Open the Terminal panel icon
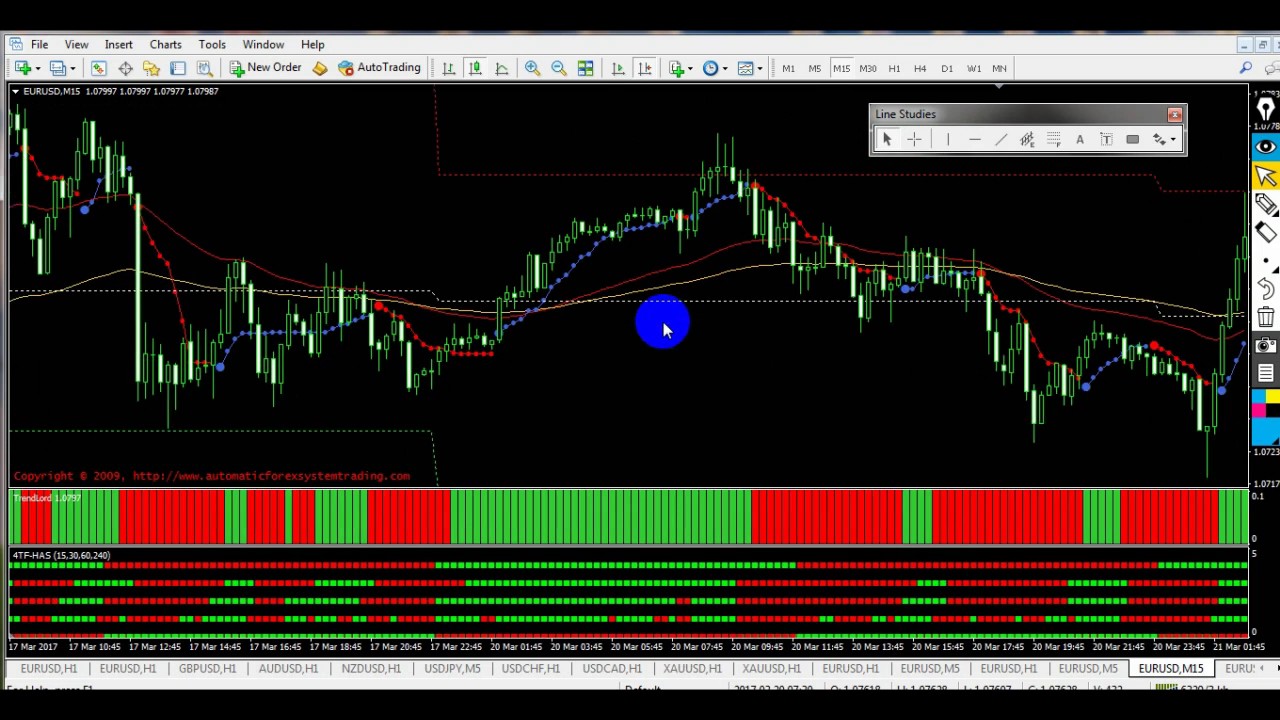Screen dimensions: 1280x720 pos(178,68)
